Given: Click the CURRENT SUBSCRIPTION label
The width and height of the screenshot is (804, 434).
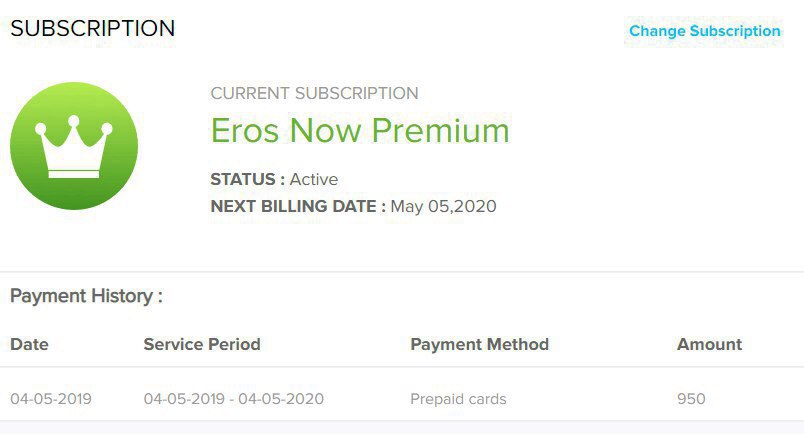Looking at the screenshot, I should 314,93.
